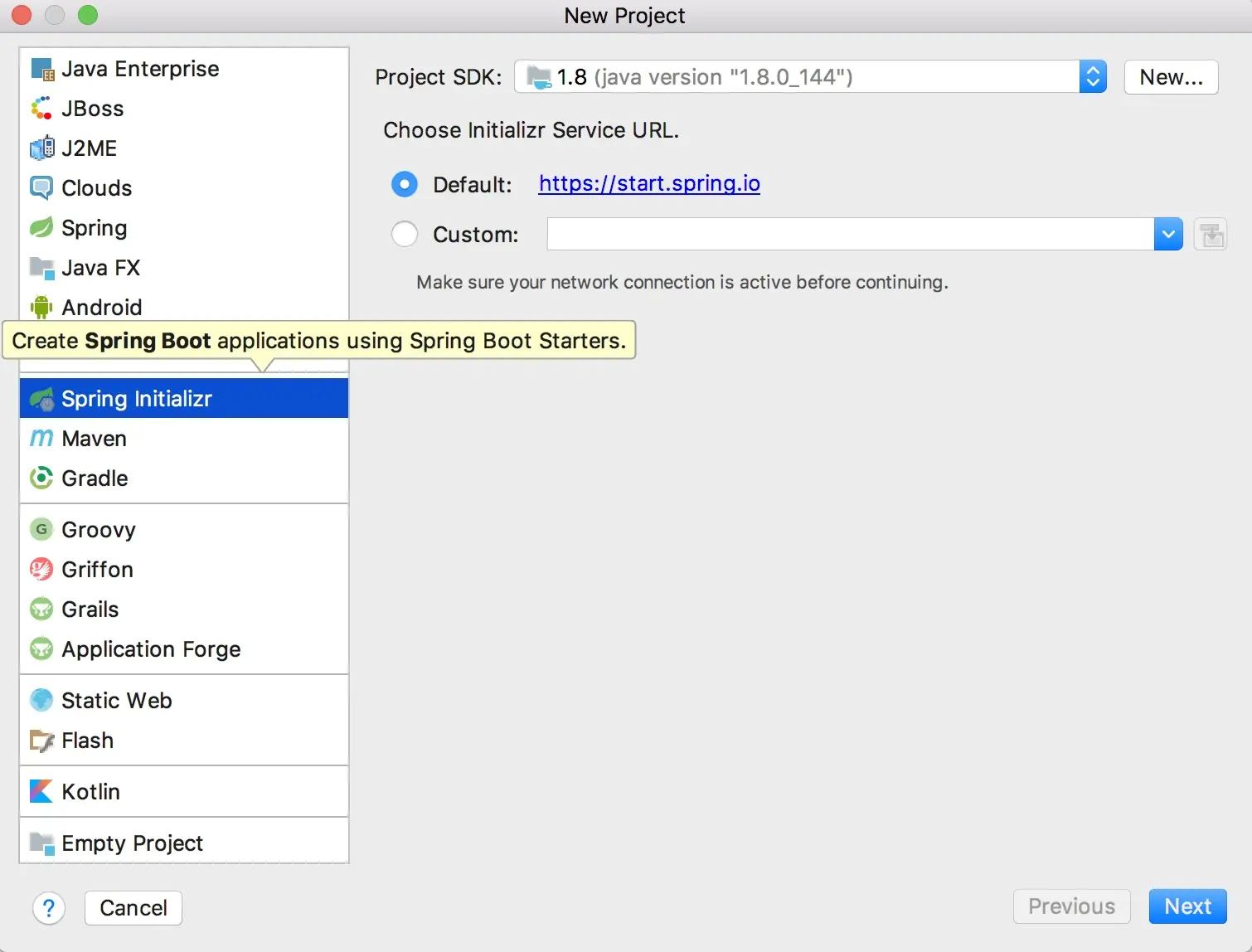This screenshot has height=952, width=1252.
Task: Click the Maven m icon
Action: click(x=41, y=438)
